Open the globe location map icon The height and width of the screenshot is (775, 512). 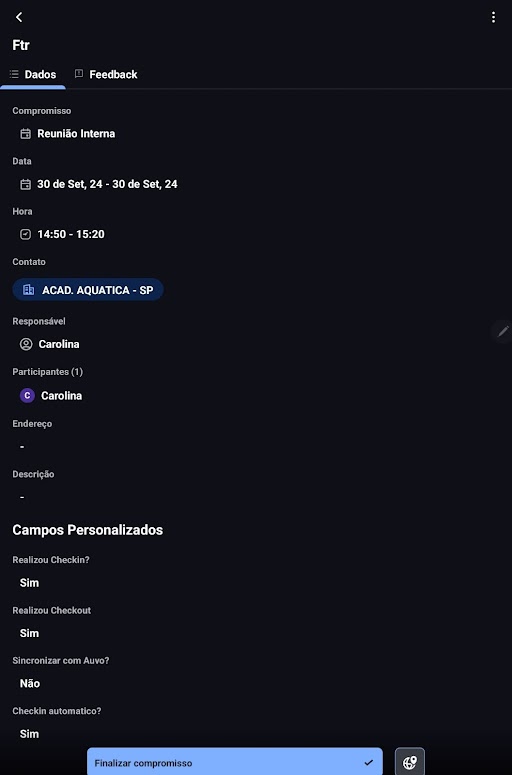(410, 762)
